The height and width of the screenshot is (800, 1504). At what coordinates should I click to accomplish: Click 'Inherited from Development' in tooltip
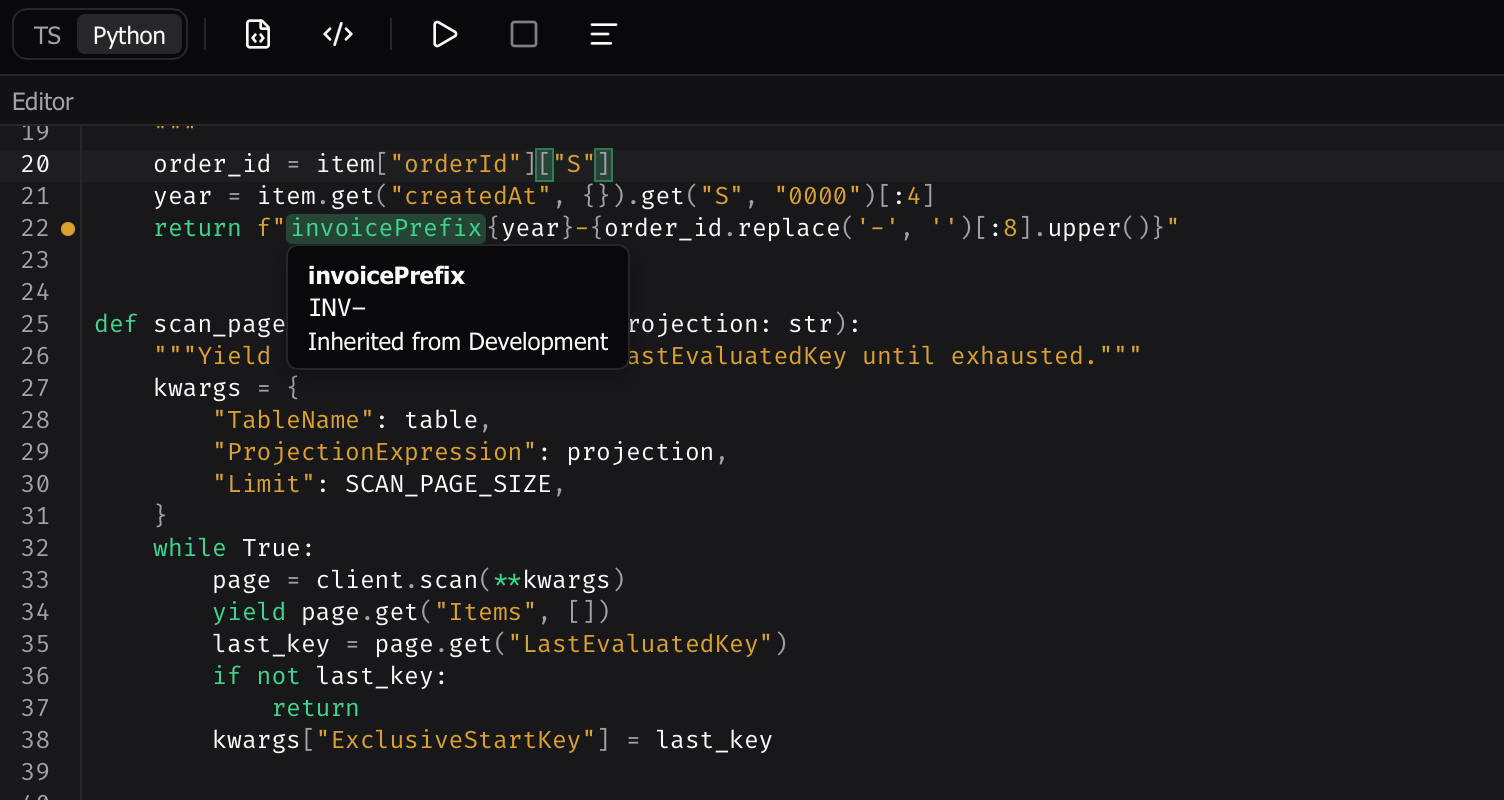458,342
